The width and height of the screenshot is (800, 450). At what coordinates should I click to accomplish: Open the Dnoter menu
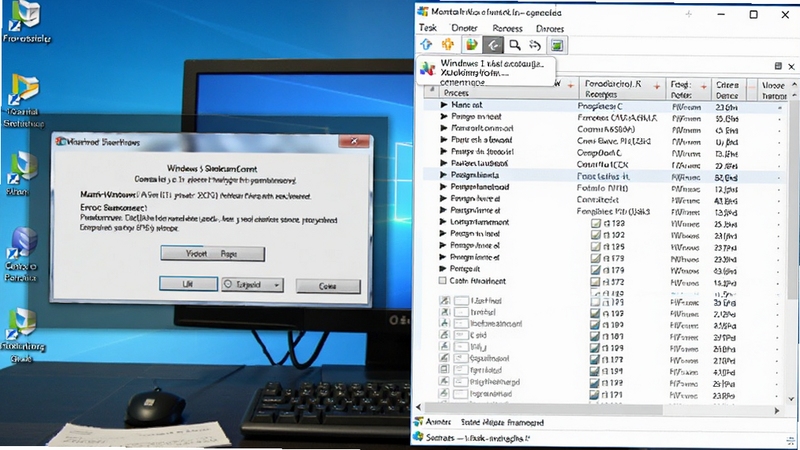click(464, 28)
